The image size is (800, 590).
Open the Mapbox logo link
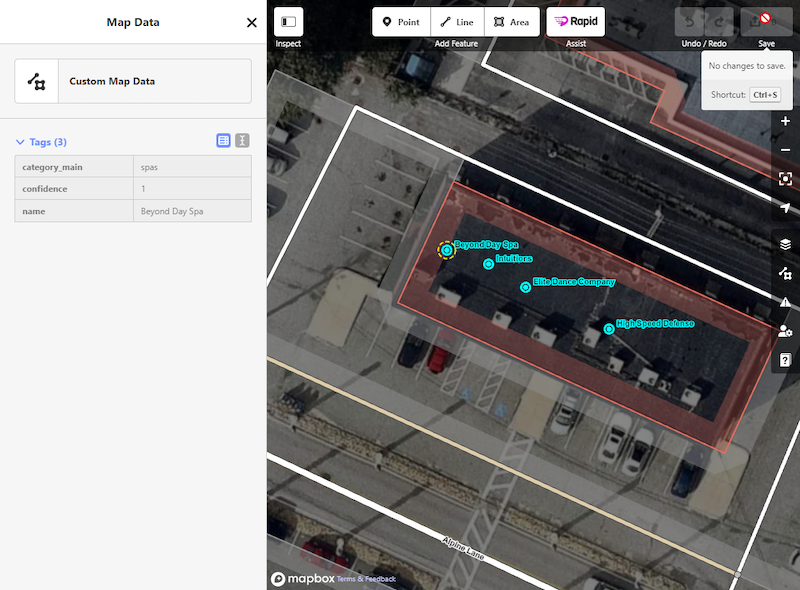[x=303, y=579]
